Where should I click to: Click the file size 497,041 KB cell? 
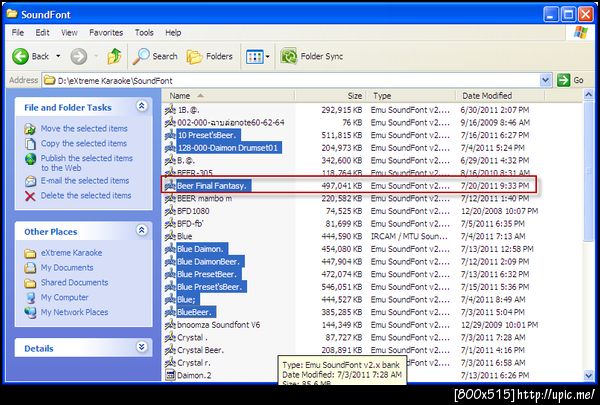click(342, 186)
